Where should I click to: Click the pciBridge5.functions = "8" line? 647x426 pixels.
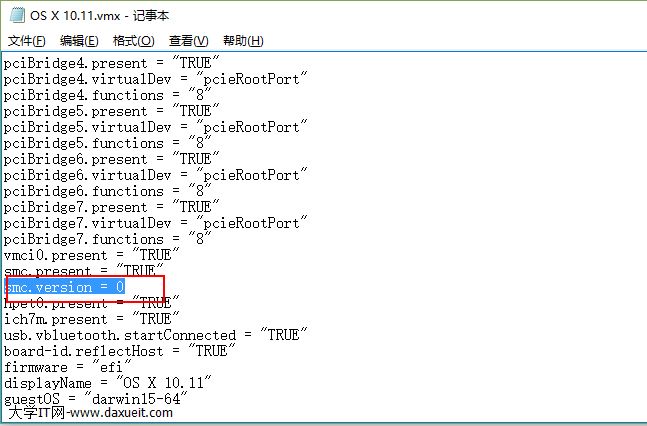coord(107,143)
